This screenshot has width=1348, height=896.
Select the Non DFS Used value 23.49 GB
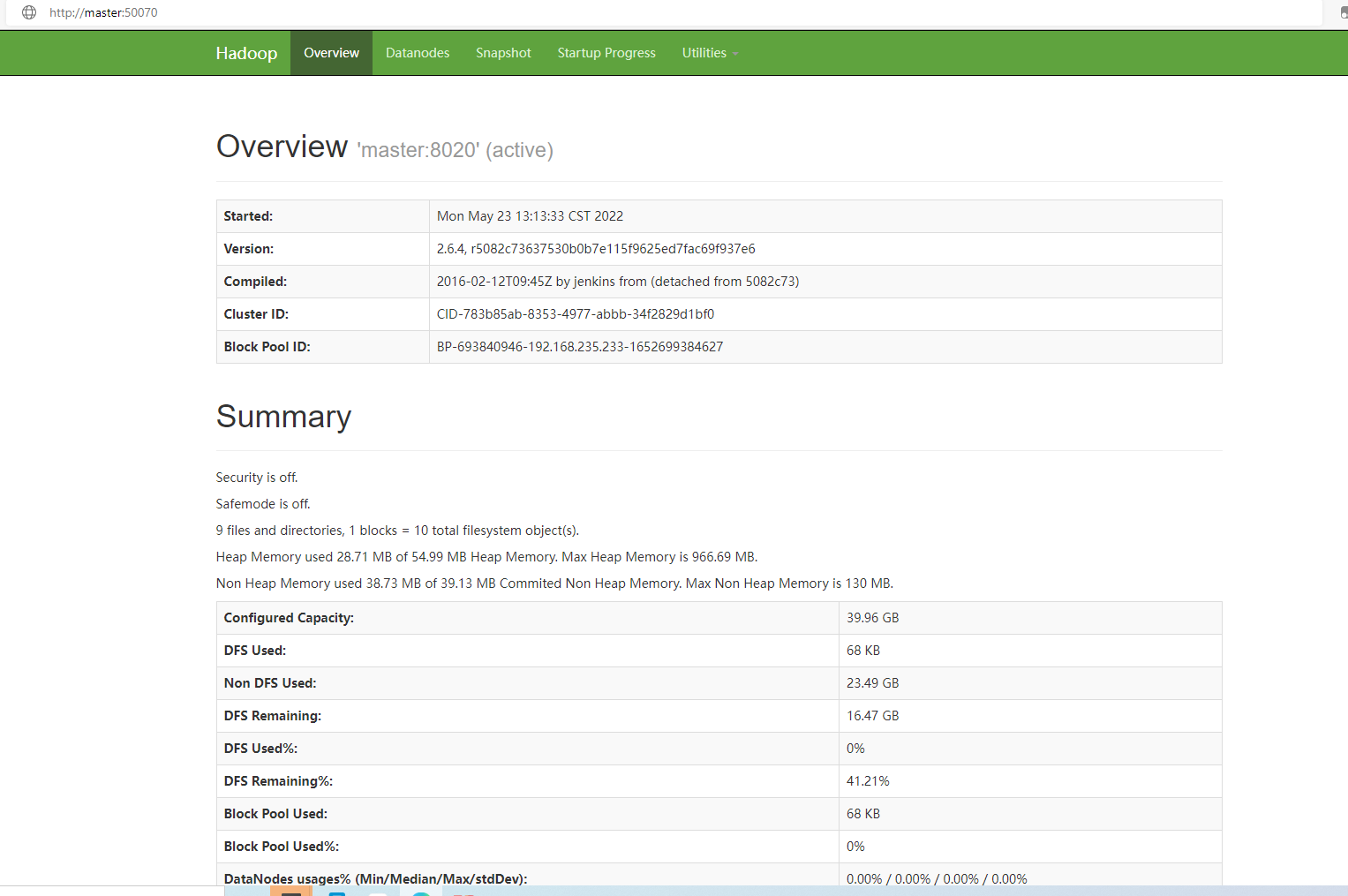tap(873, 683)
